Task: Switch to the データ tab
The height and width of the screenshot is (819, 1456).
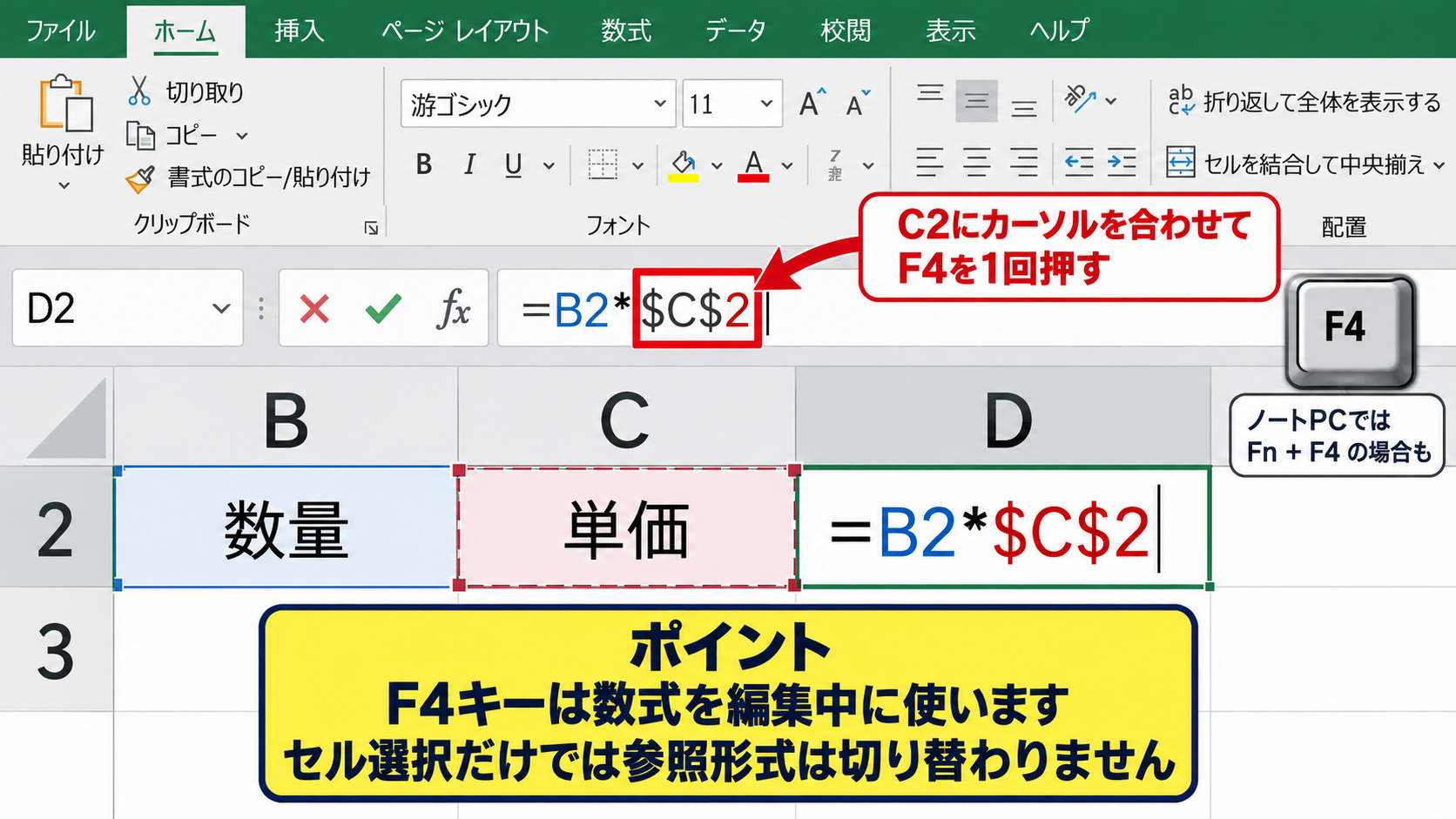Action: click(x=736, y=30)
